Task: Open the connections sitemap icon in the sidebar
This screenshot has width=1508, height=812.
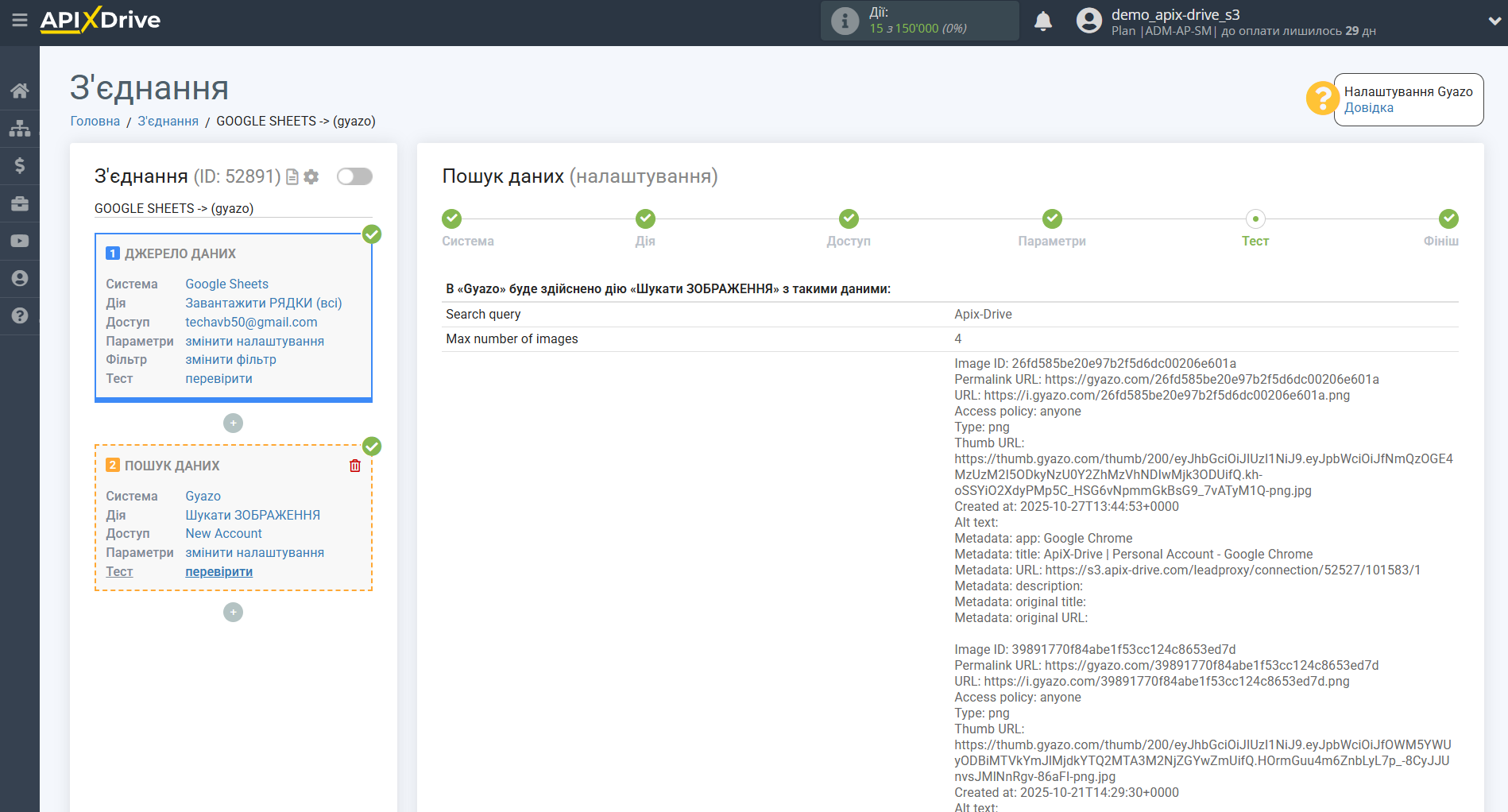Action: pyautogui.click(x=20, y=128)
